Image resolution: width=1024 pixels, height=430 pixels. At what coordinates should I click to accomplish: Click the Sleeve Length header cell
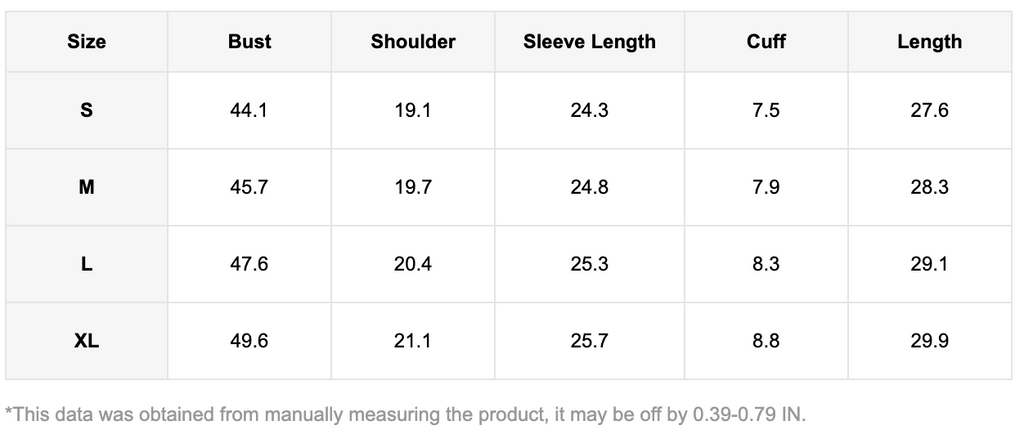tap(589, 42)
